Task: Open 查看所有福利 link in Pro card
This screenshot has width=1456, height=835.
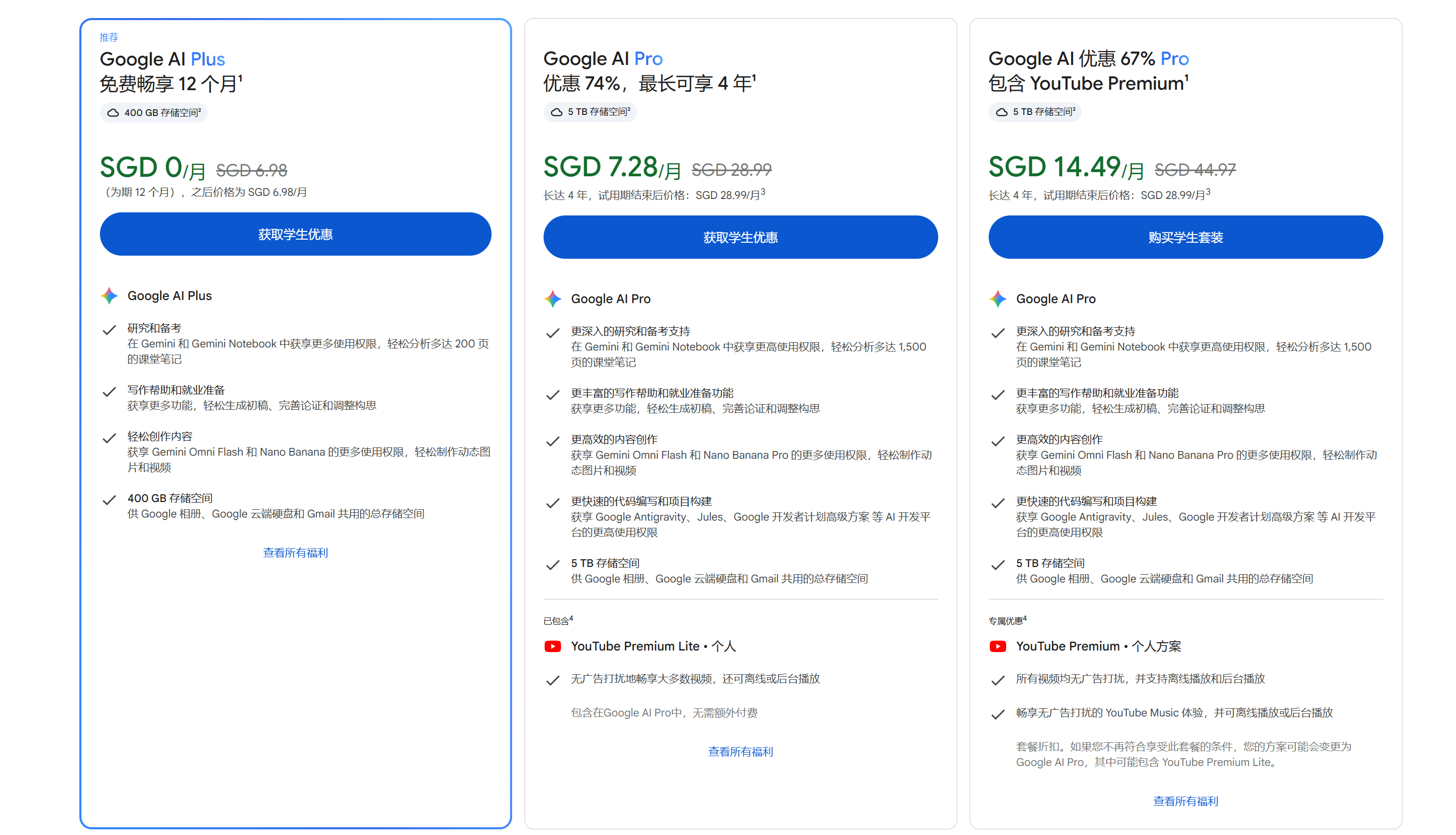Action: coord(740,751)
